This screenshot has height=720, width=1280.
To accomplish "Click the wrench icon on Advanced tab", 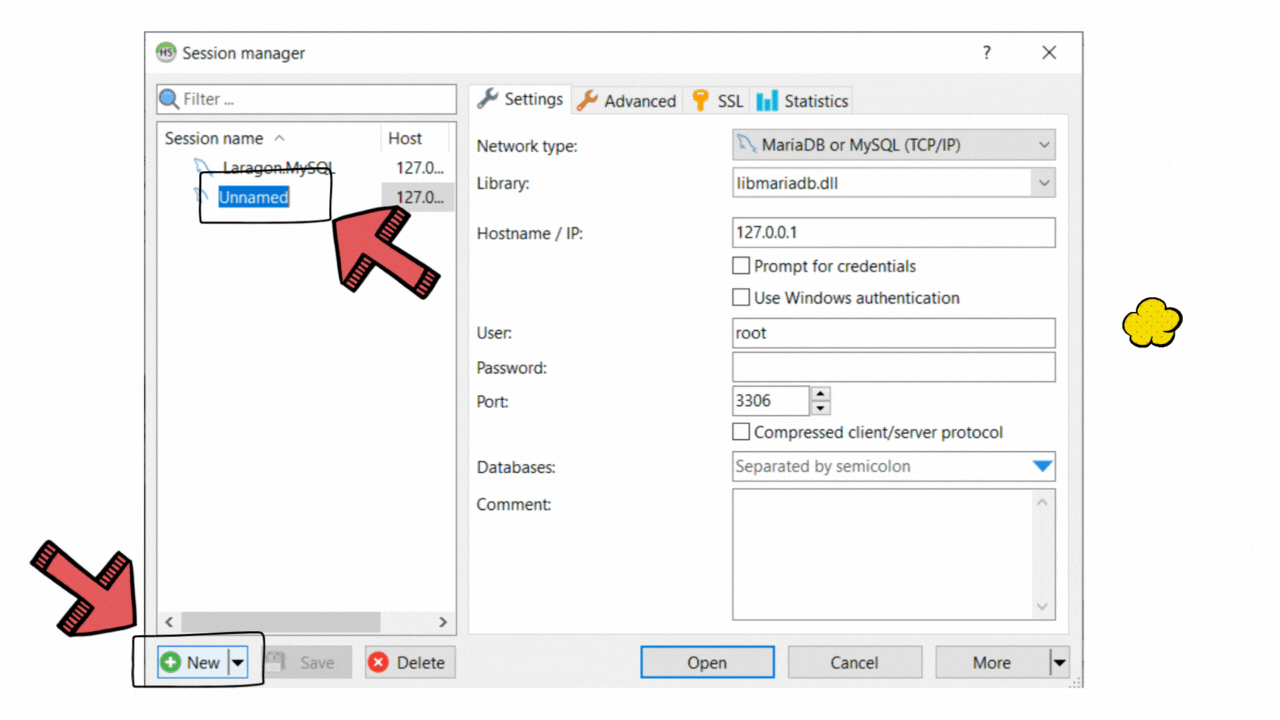I will pos(587,100).
